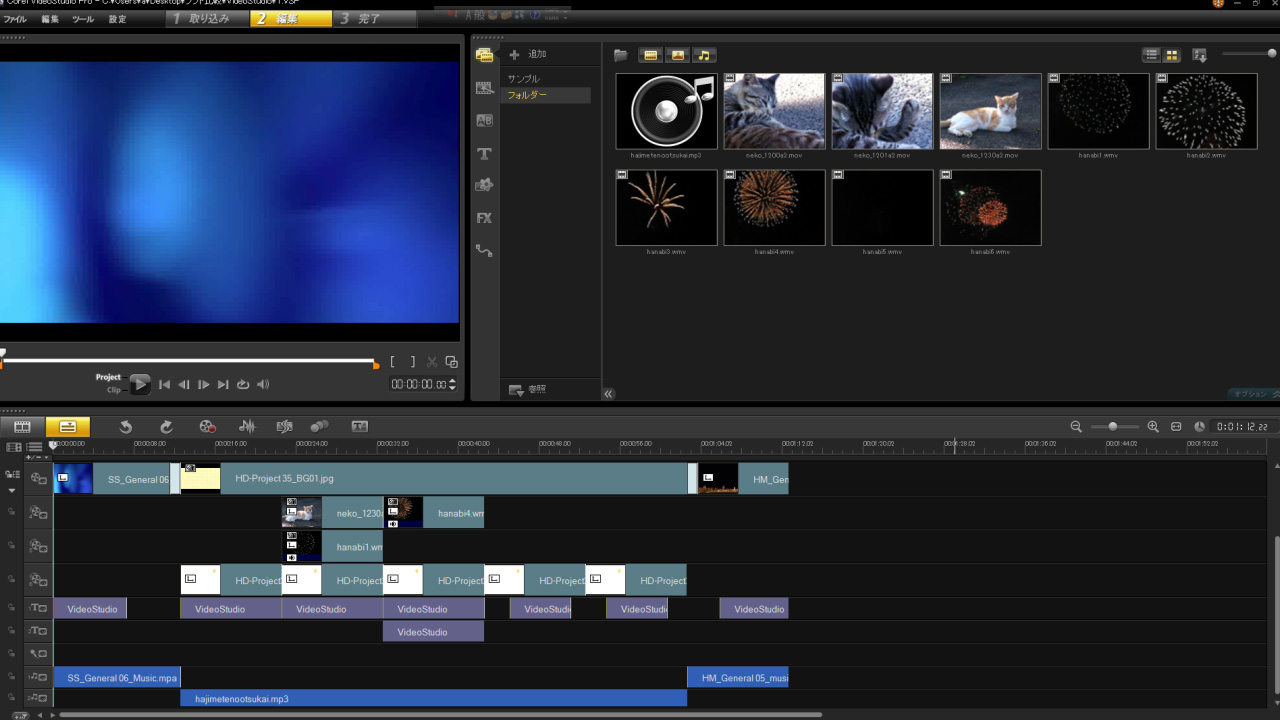
Task: Open the Title (T) library panel
Action: 485,153
